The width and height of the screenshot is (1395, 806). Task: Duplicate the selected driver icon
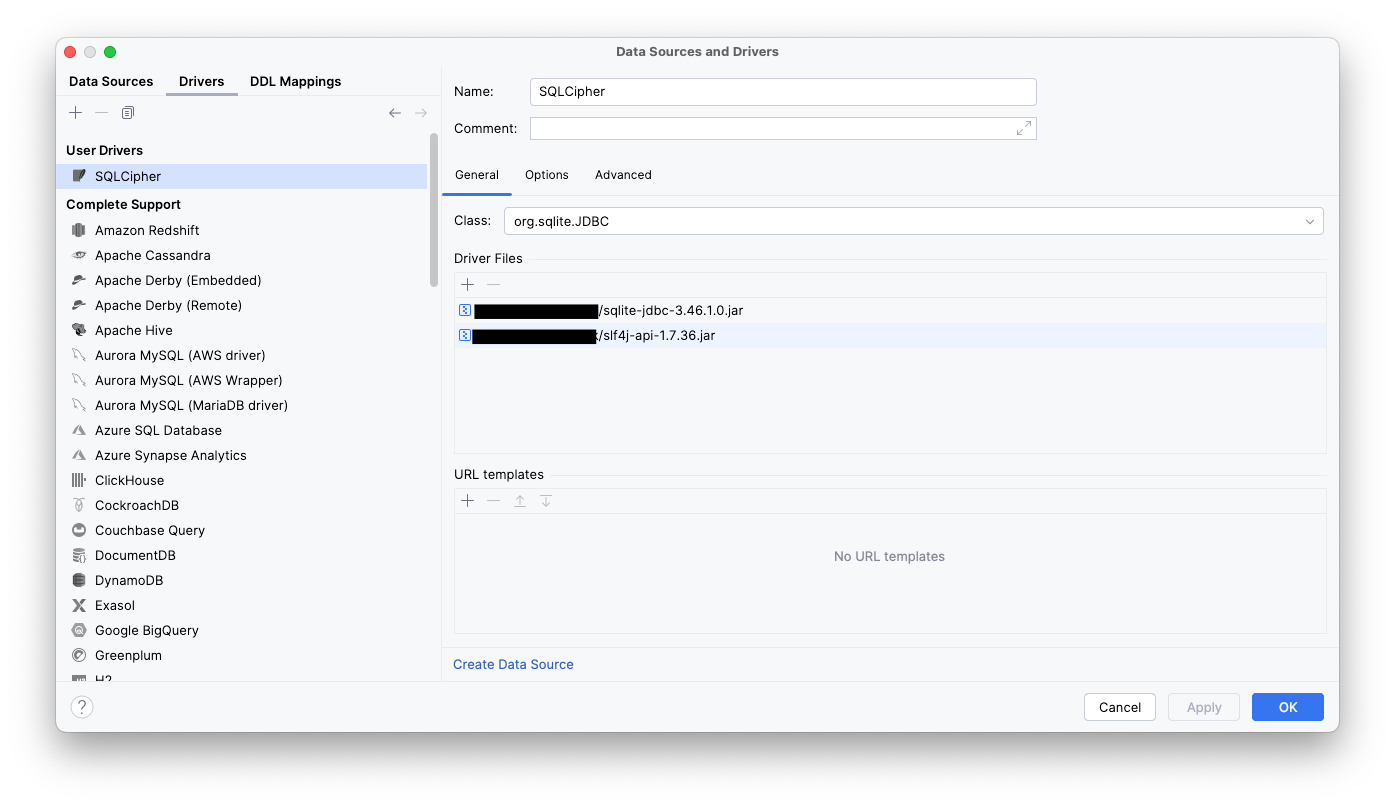click(127, 113)
